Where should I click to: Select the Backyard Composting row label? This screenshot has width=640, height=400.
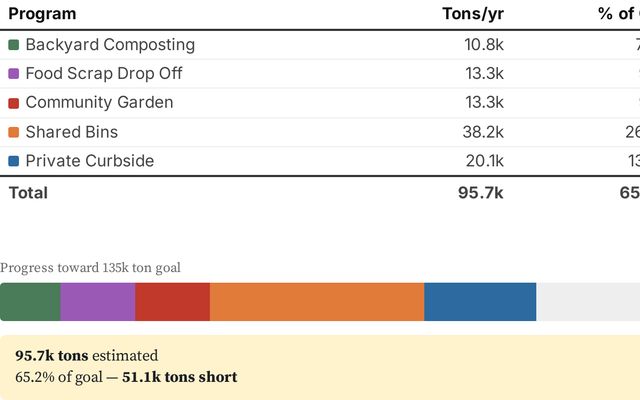pyautogui.click(x=110, y=45)
